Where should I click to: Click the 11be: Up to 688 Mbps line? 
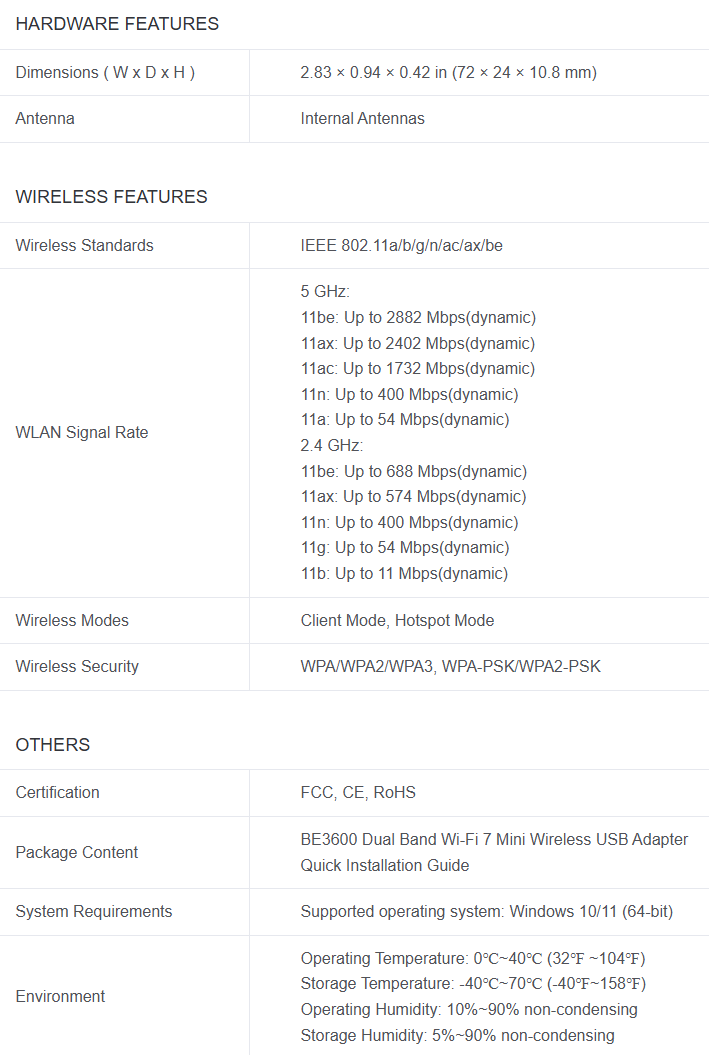coord(413,471)
